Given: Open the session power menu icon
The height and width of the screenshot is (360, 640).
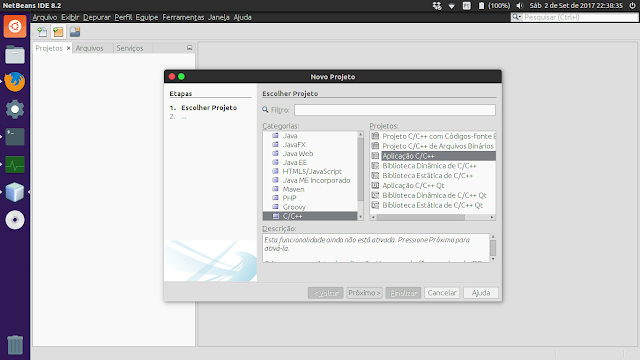Looking at the screenshot, I should pyautogui.click(x=632, y=6).
